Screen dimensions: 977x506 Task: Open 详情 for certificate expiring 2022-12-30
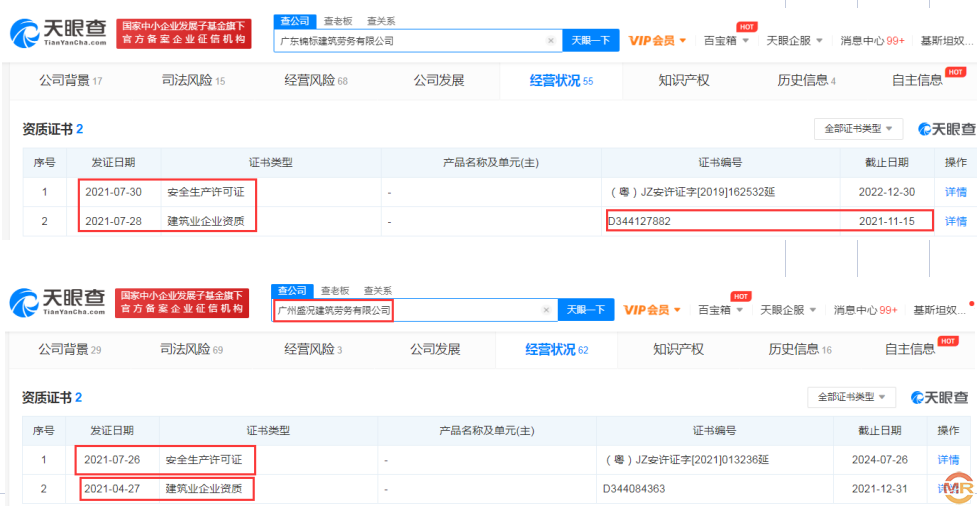click(x=956, y=192)
